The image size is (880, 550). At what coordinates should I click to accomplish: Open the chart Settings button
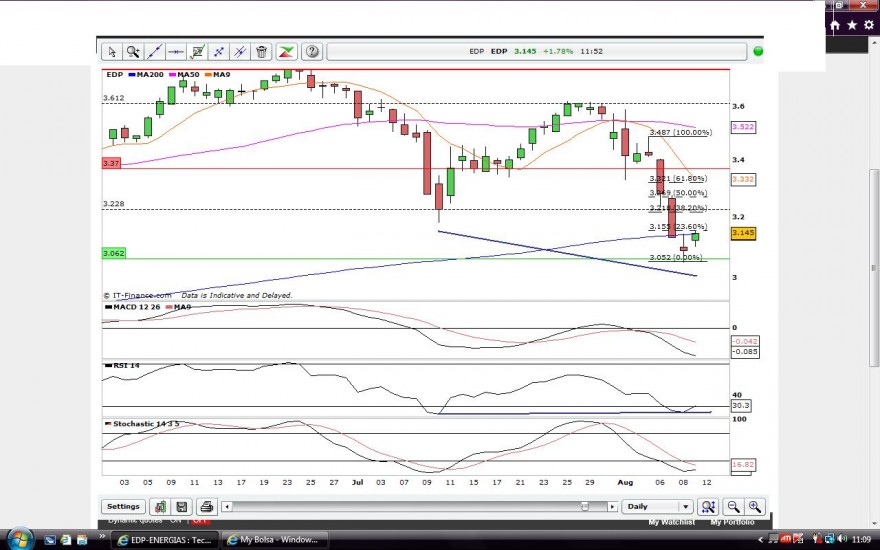(123, 507)
